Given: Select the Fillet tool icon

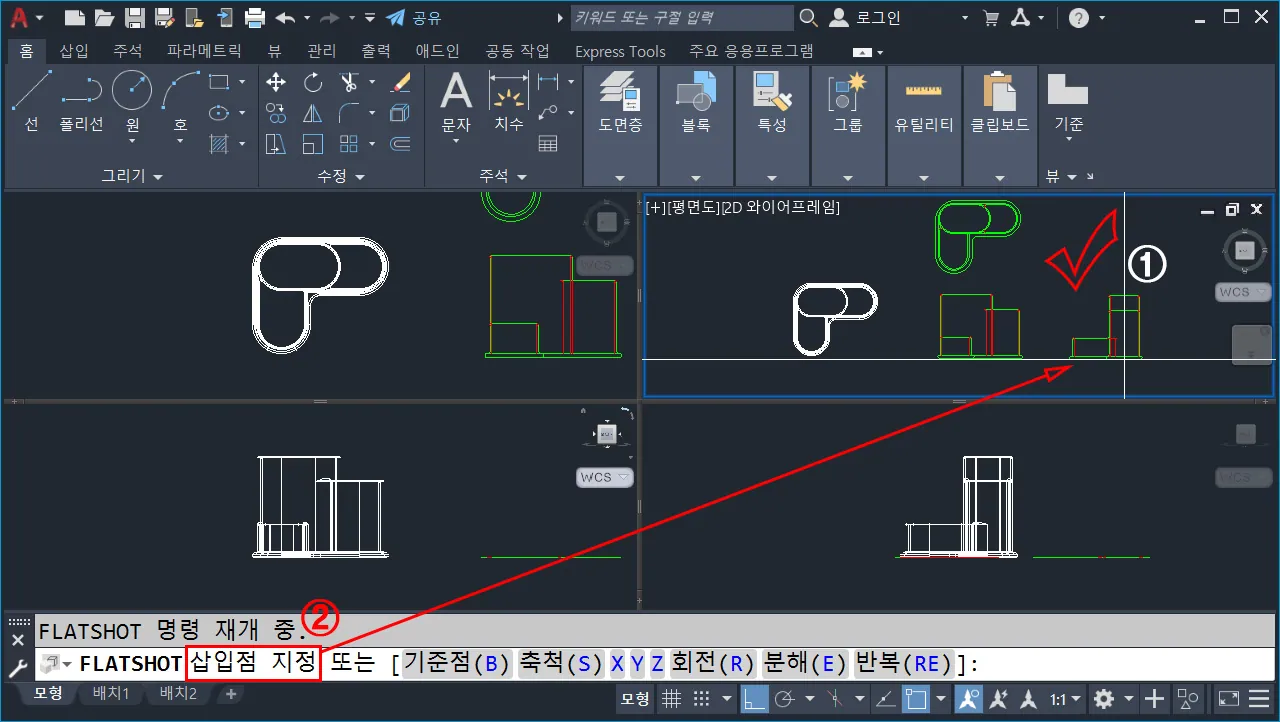Looking at the screenshot, I should [x=349, y=113].
